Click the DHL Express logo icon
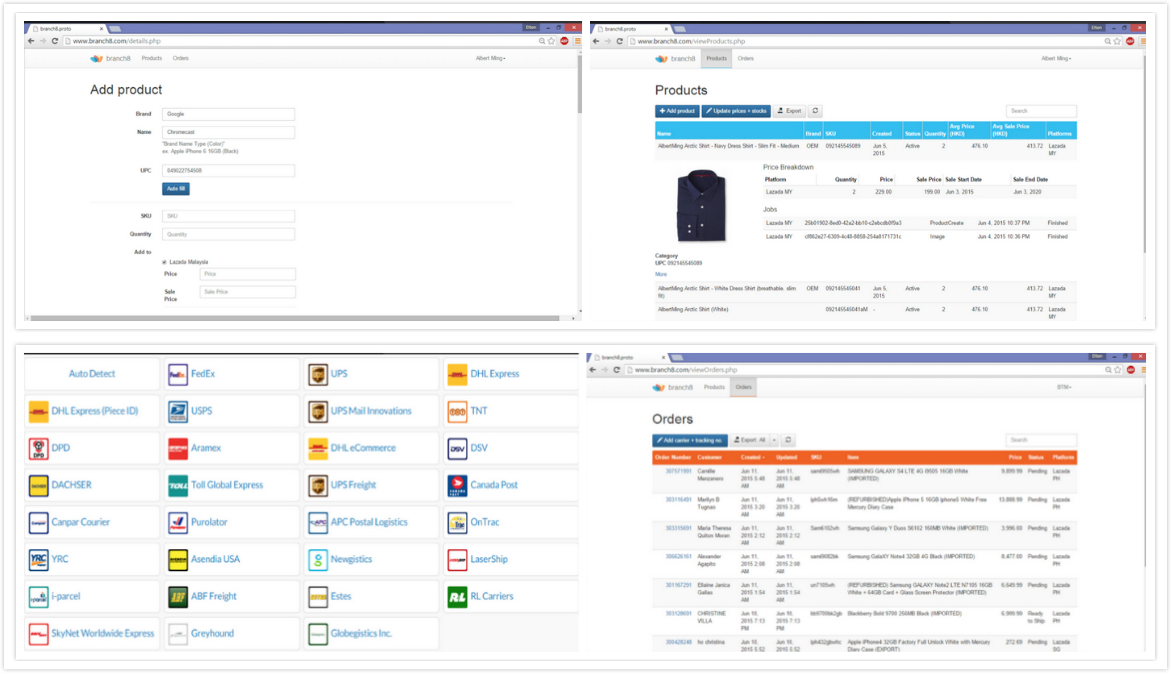Viewport: 1171px width, 674px height. coord(457,374)
